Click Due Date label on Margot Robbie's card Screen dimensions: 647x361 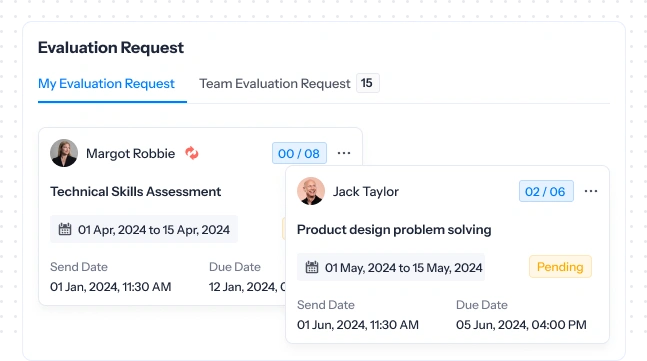(x=235, y=267)
